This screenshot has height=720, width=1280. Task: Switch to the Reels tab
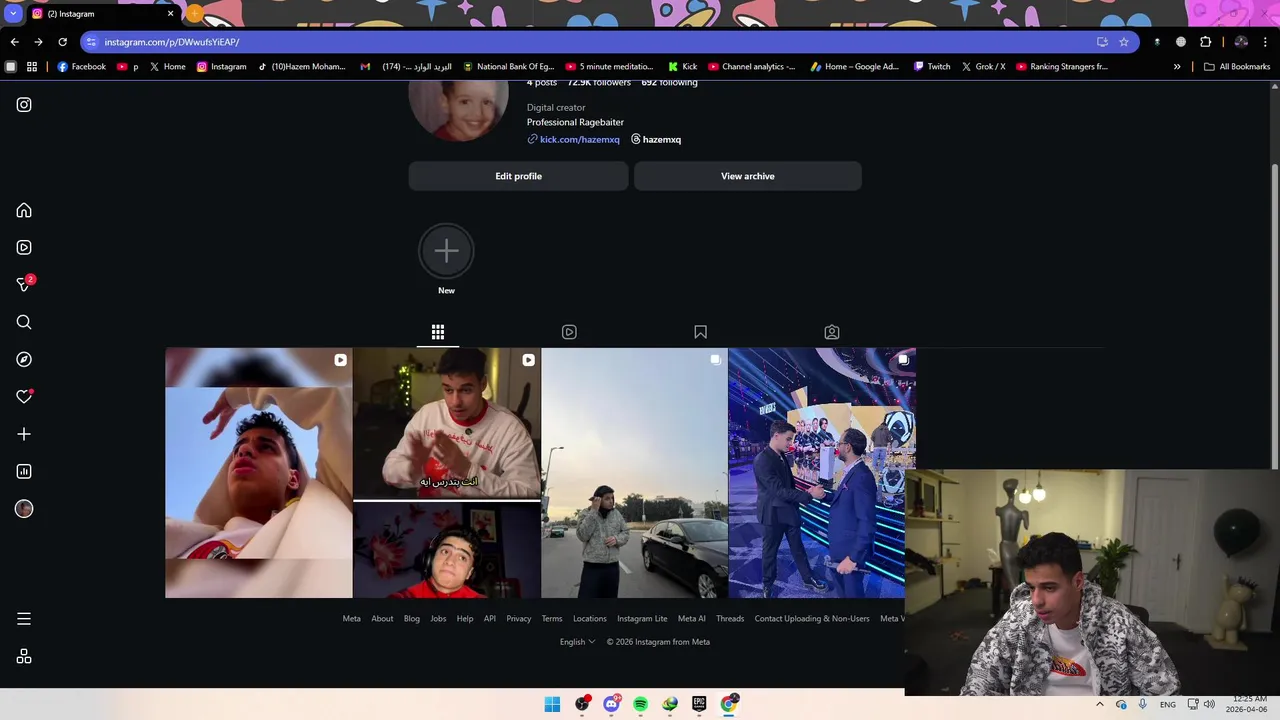coord(569,332)
